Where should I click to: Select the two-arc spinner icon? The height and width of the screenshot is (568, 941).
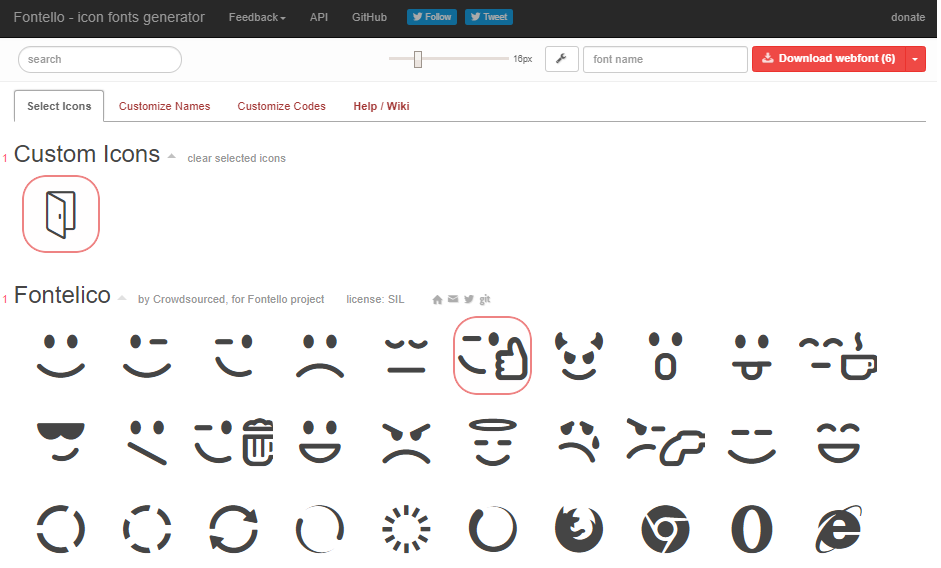coord(61,529)
